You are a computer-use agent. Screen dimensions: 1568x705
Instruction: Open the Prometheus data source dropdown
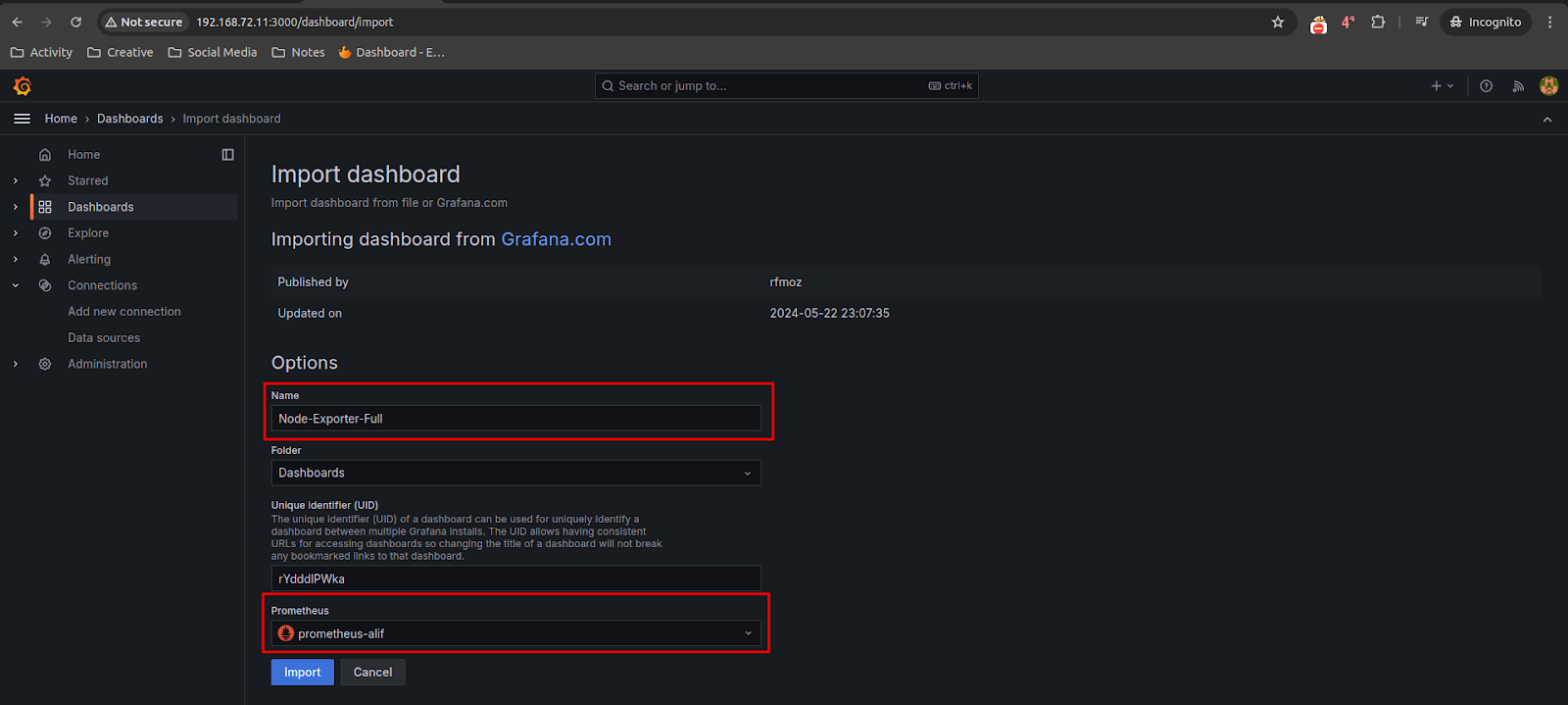pos(515,633)
